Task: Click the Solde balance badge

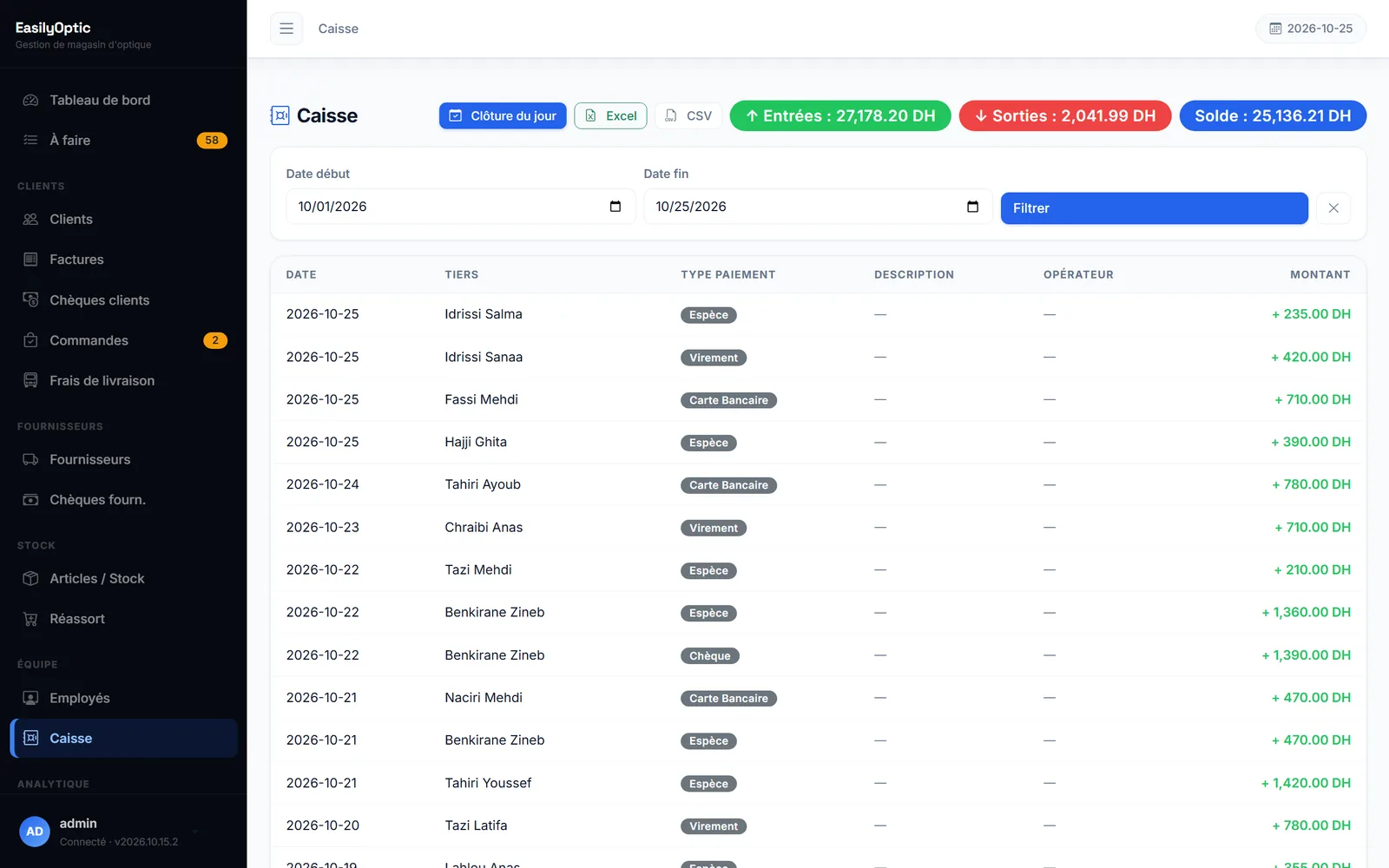Action: pyautogui.click(x=1273, y=115)
